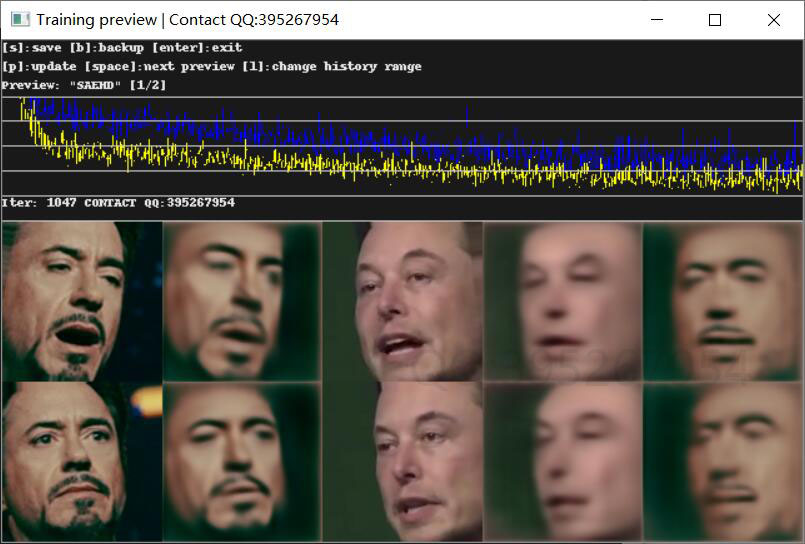Select the bottom-row sharp clean-shaven face thumbnail

[x=403, y=461]
